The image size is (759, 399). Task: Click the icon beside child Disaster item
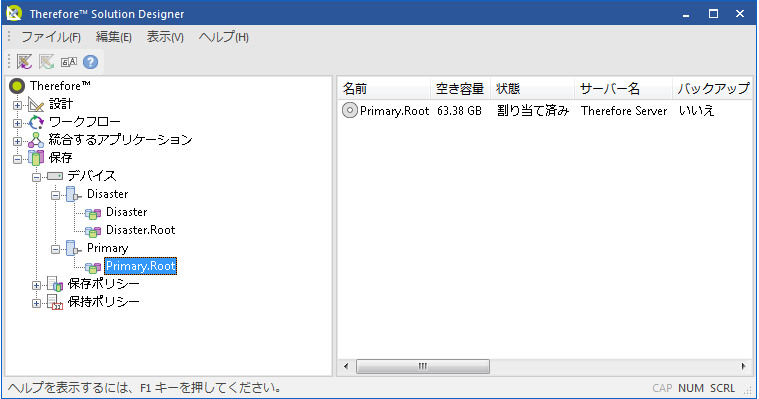click(93, 213)
